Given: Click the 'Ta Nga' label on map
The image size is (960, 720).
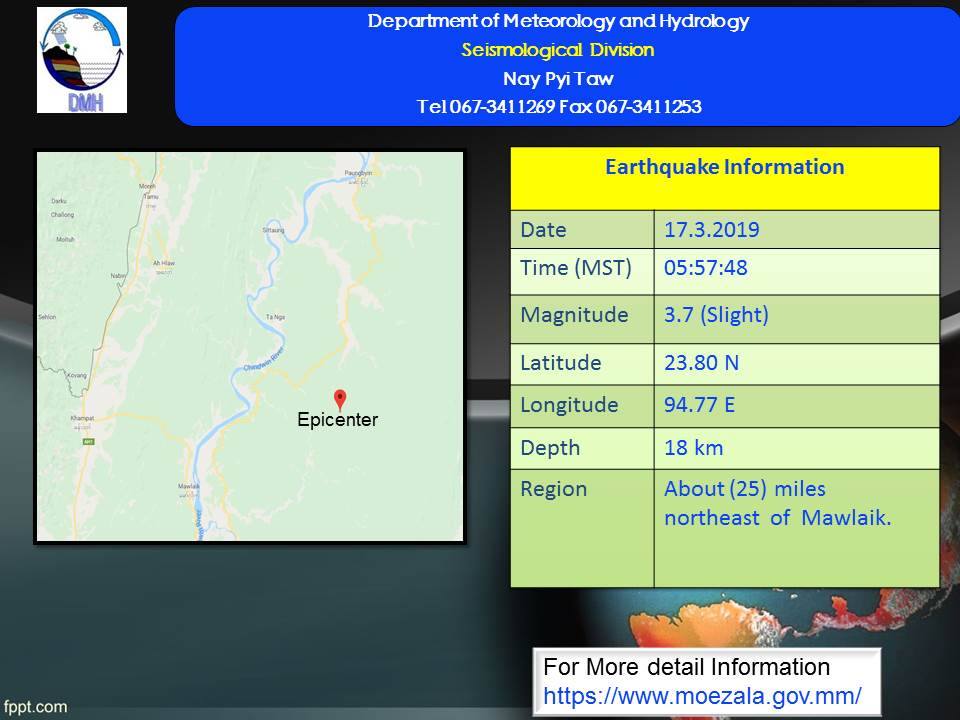Looking at the screenshot, I should click(x=276, y=317).
